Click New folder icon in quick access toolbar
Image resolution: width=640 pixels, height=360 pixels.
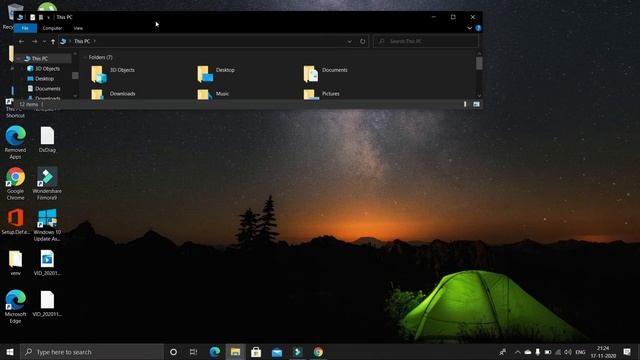pos(41,17)
